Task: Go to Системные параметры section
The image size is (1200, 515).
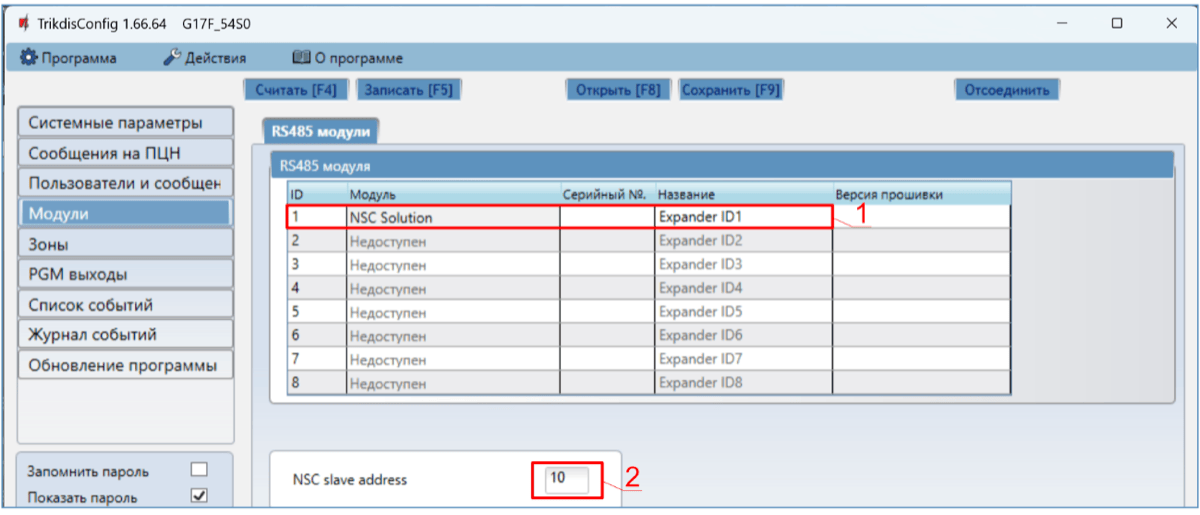Action: pyautogui.click(x=125, y=123)
